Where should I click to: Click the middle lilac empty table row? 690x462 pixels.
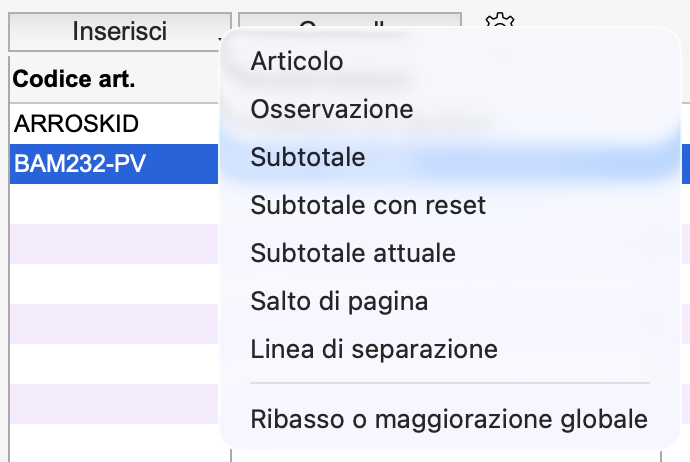(x=110, y=324)
